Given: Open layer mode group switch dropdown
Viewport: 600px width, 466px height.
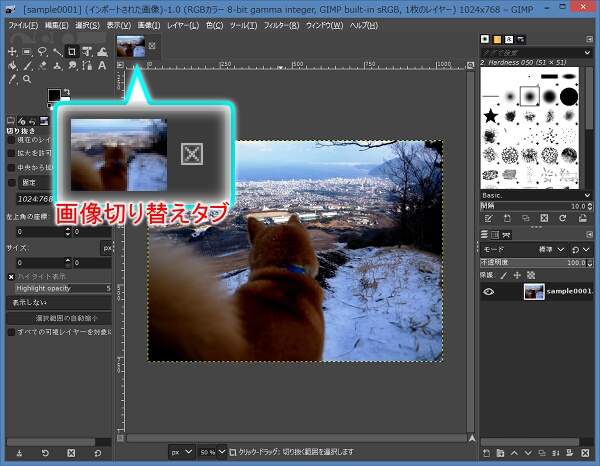Looking at the screenshot, I should (581, 249).
